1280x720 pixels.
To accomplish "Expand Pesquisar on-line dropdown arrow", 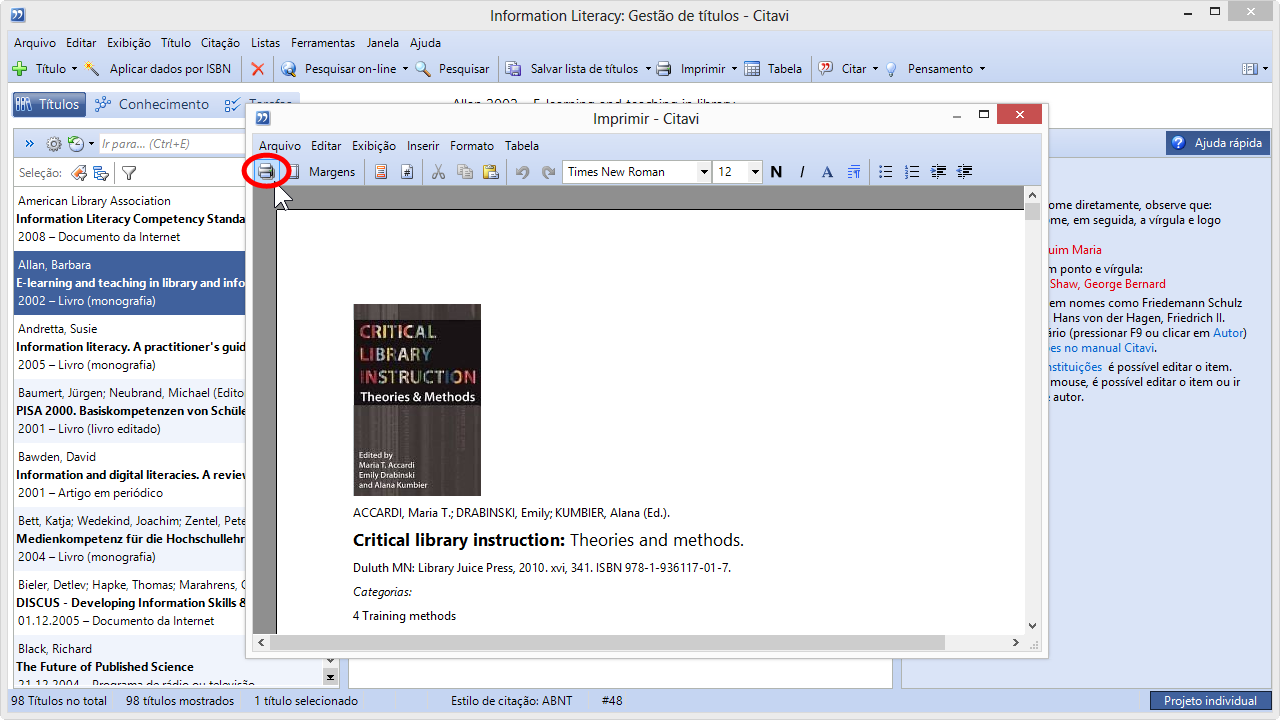I will pyautogui.click(x=405, y=69).
